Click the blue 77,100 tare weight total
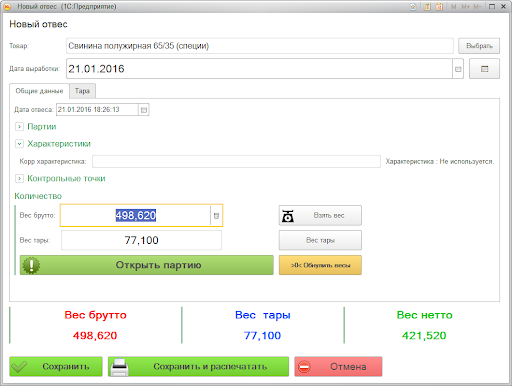The image size is (512, 386). click(x=262, y=336)
